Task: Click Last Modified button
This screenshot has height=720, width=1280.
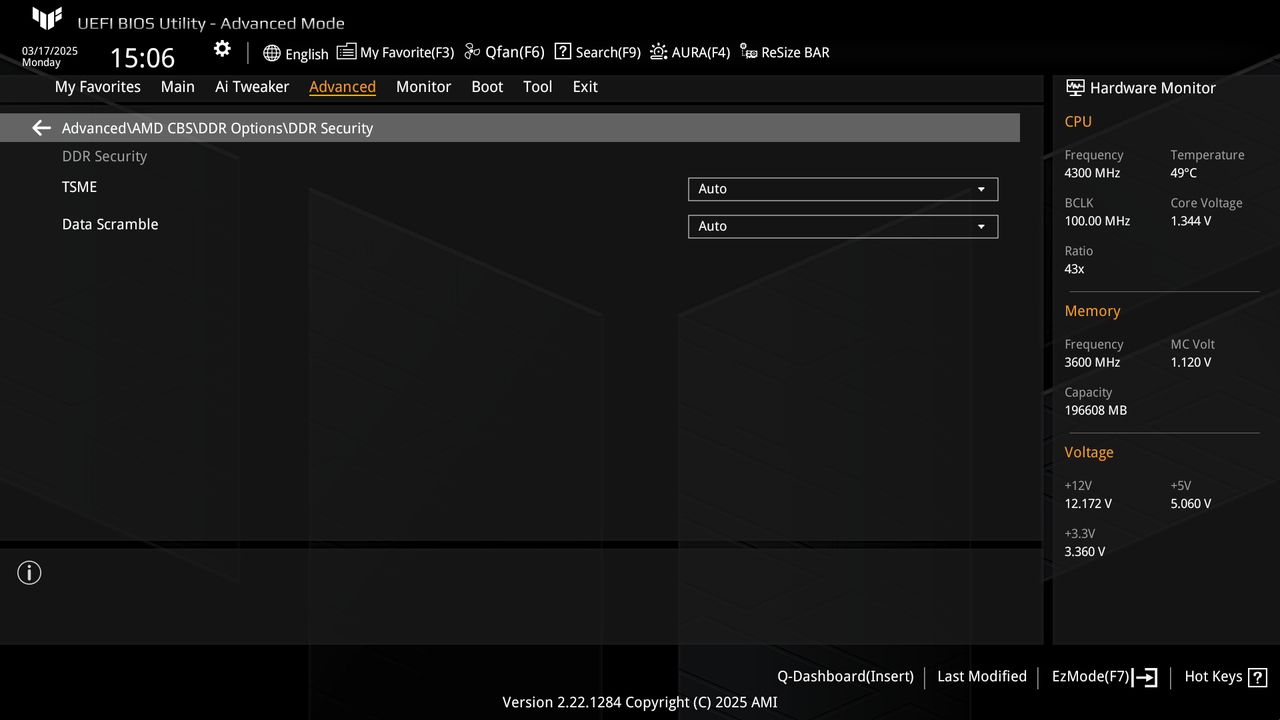Action: point(982,677)
